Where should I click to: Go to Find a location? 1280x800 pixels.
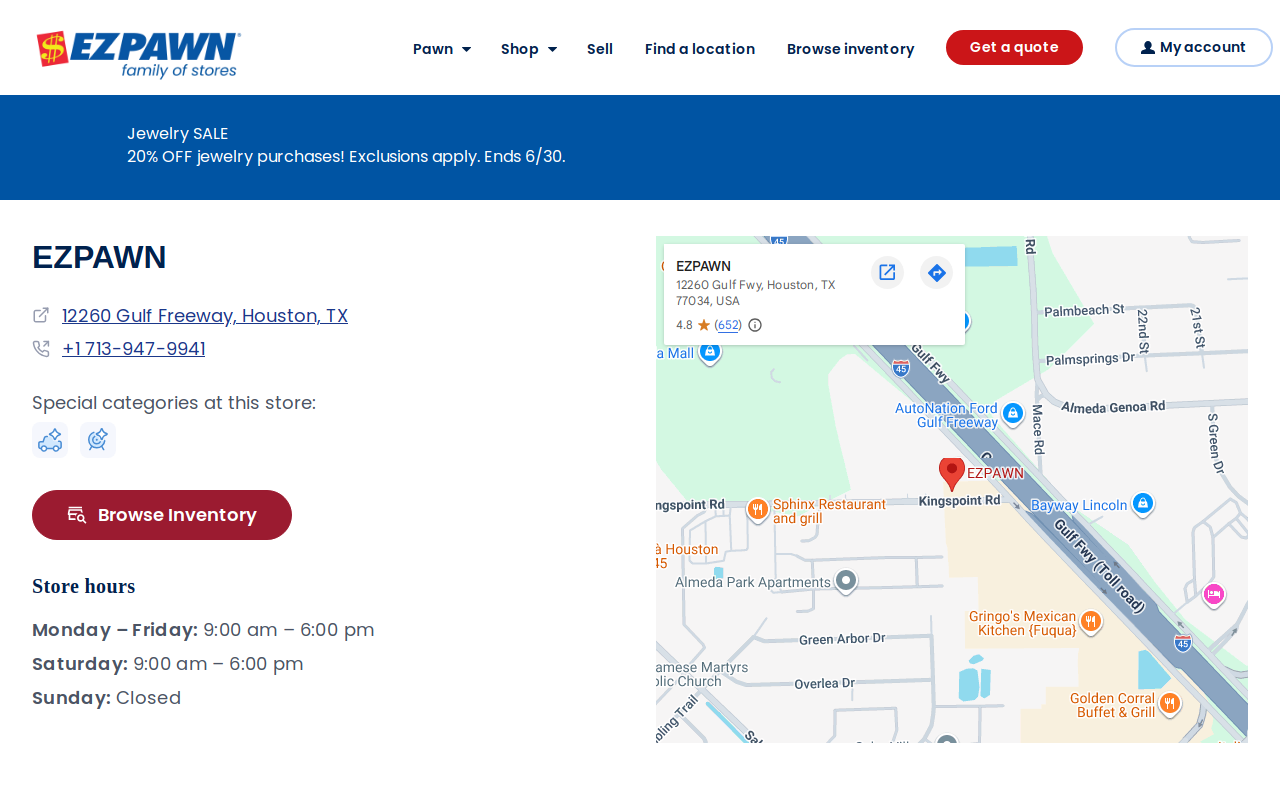click(x=700, y=49)
